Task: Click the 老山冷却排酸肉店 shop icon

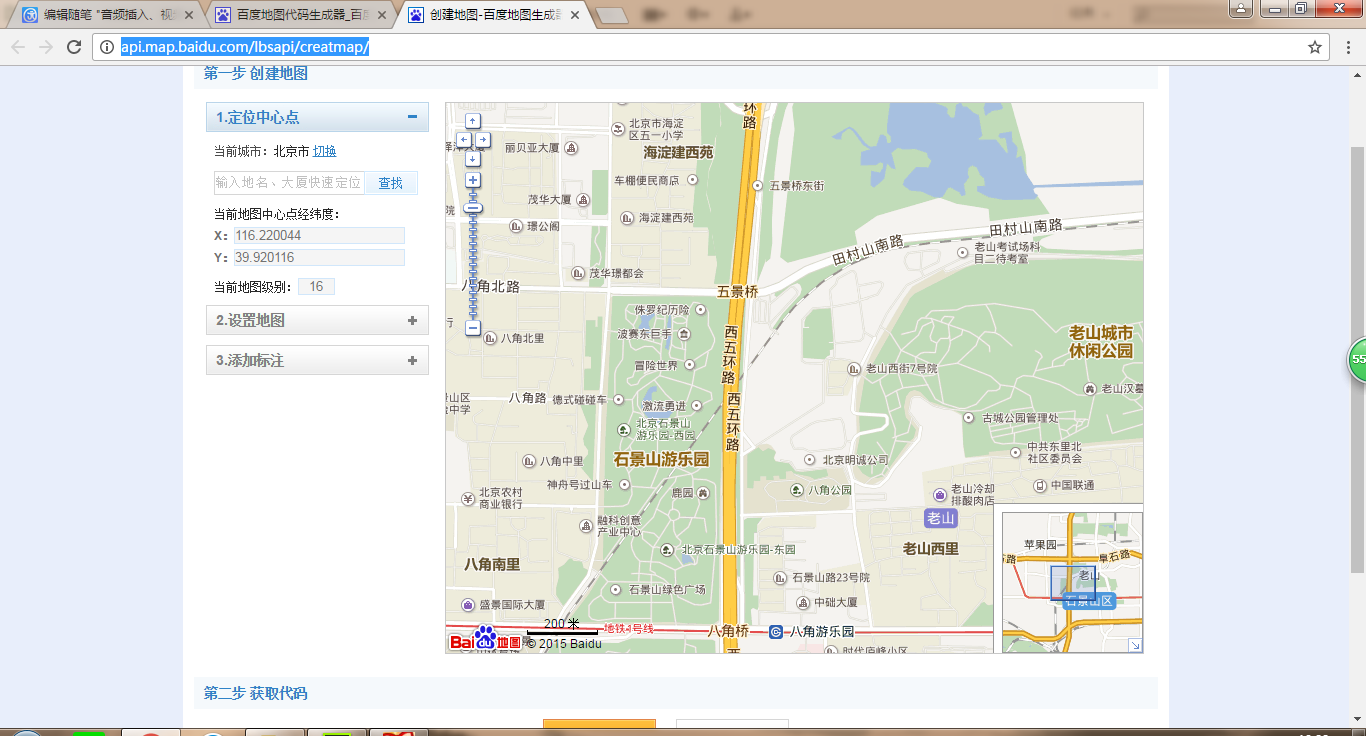Action: (x=940, y=495)
